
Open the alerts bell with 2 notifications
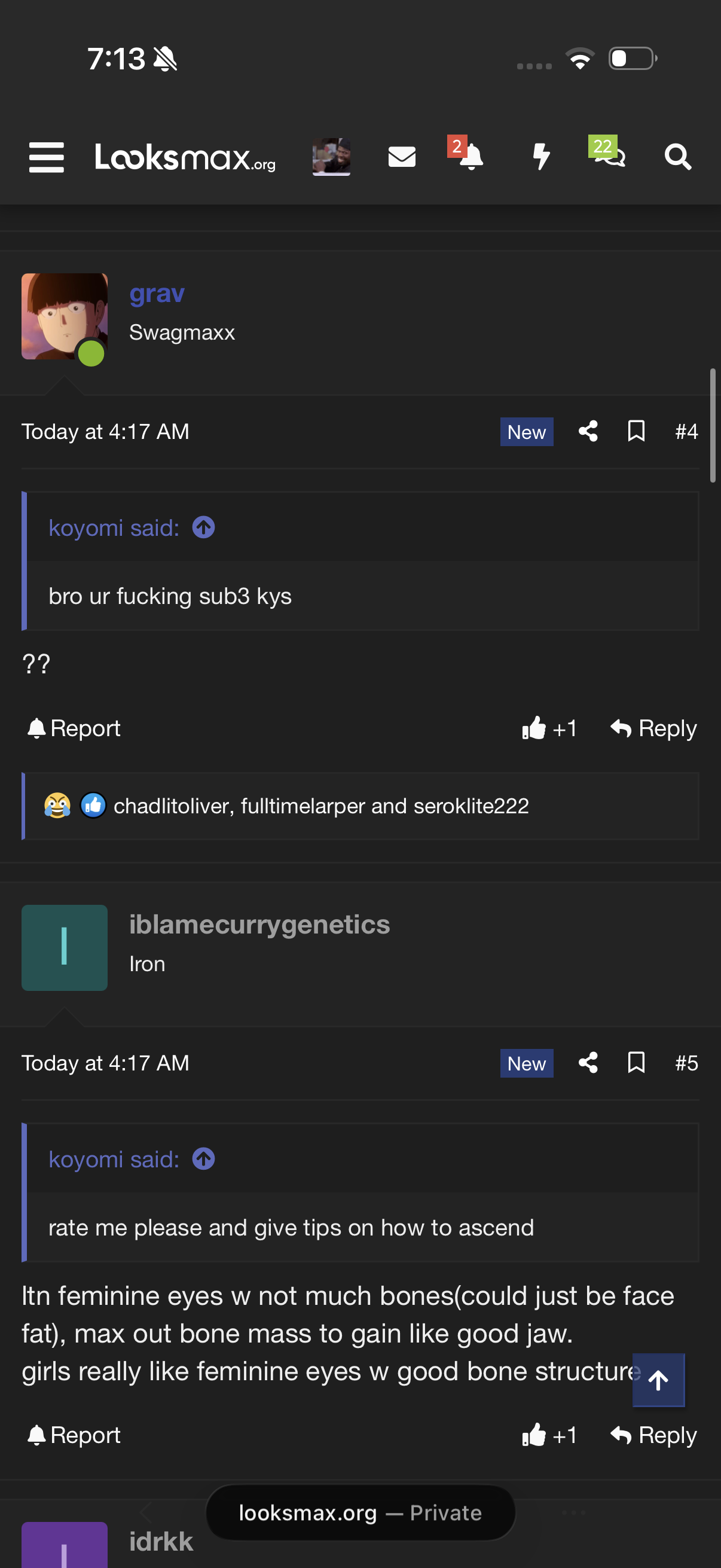(x=470, y=157)
